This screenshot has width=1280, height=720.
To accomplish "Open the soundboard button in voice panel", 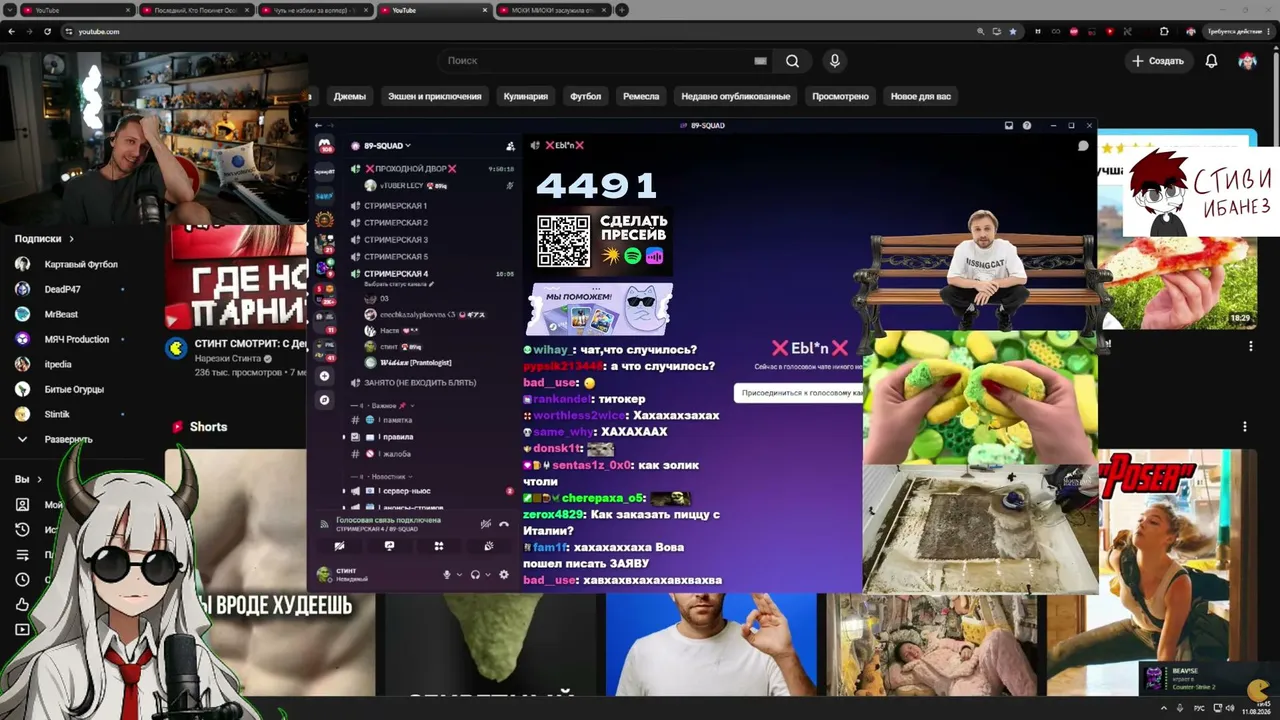I will (488, 546).
